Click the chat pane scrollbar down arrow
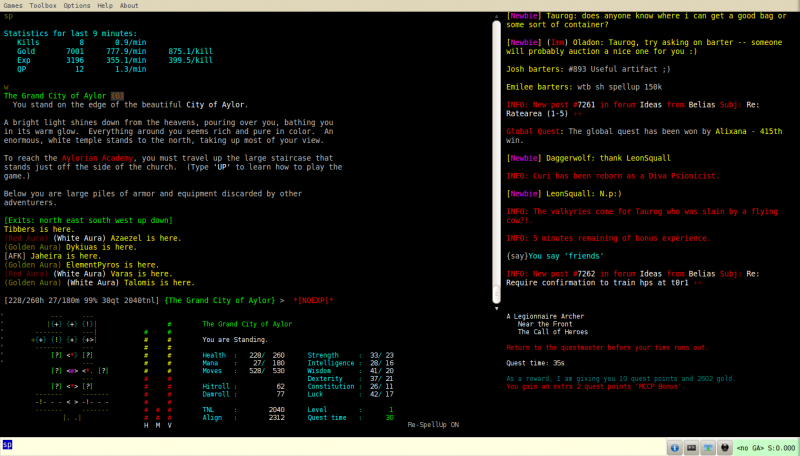 click(x=496, y=308)
